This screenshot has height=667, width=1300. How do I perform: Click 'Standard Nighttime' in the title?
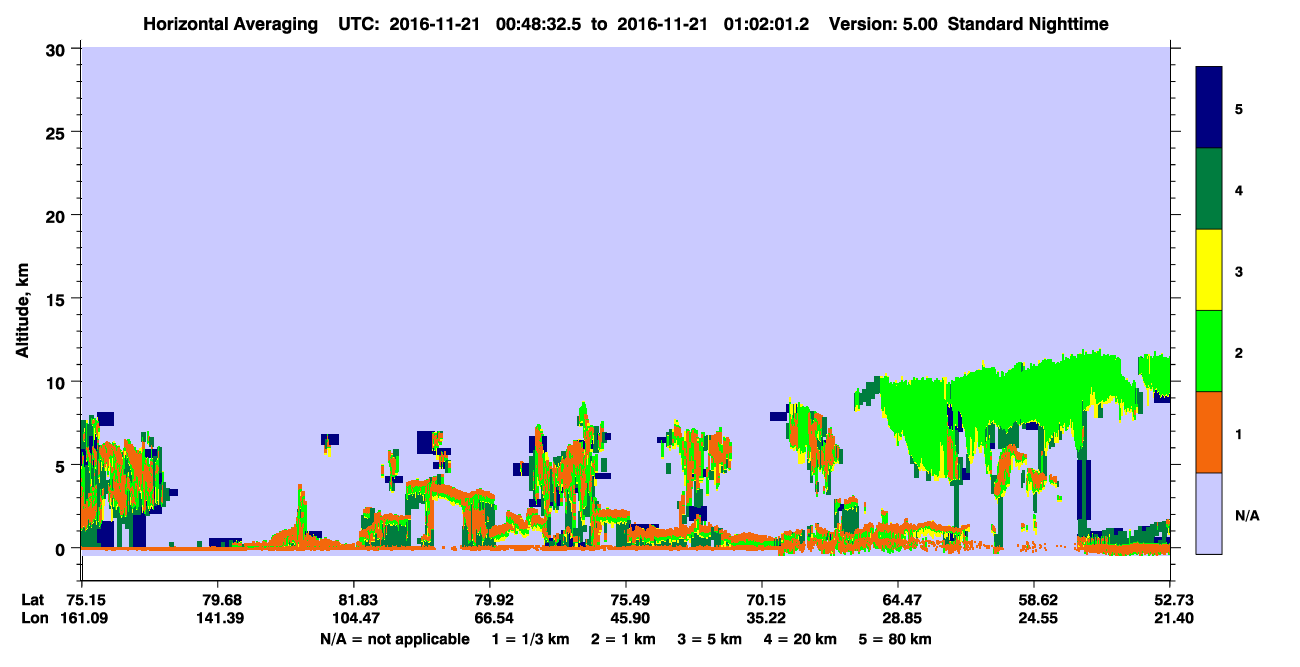pos(1028,24)
